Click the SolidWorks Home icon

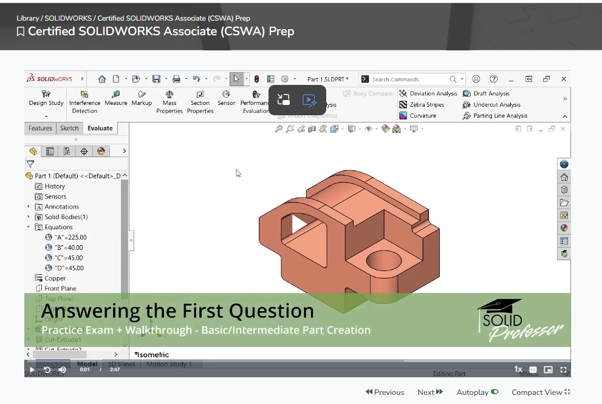102,79
